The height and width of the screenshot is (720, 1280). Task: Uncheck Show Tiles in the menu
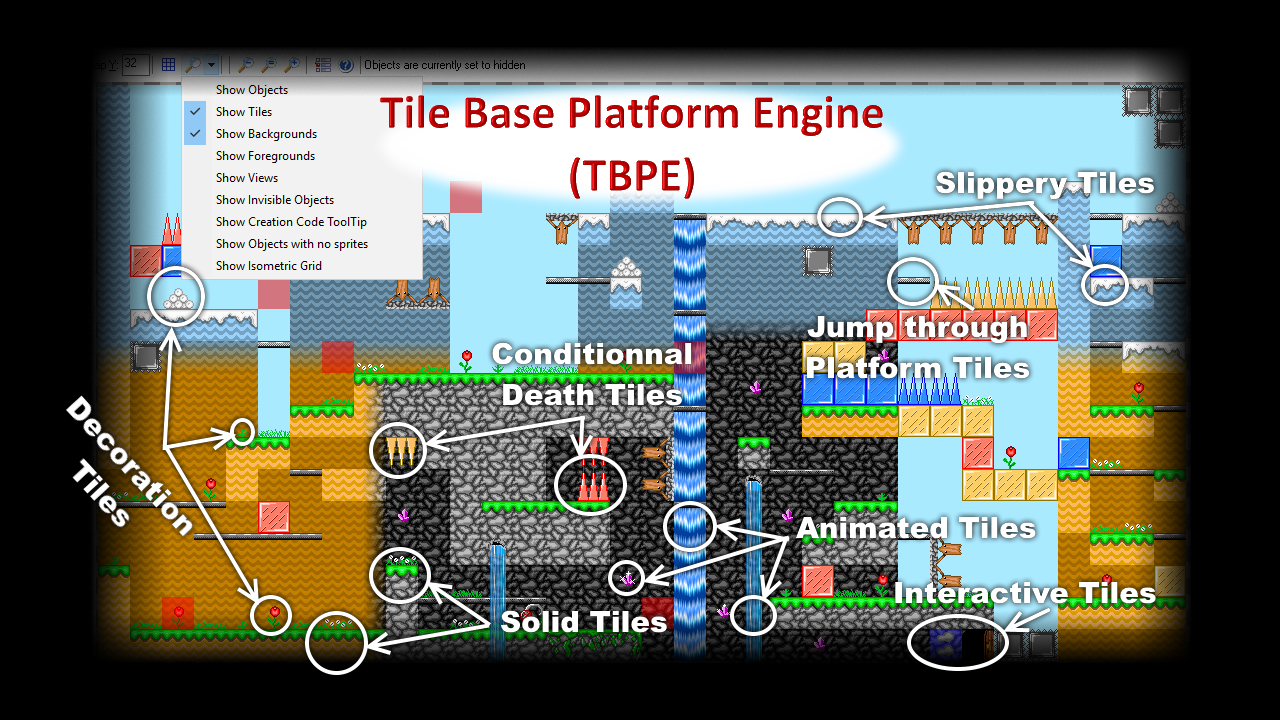[302, 112]
